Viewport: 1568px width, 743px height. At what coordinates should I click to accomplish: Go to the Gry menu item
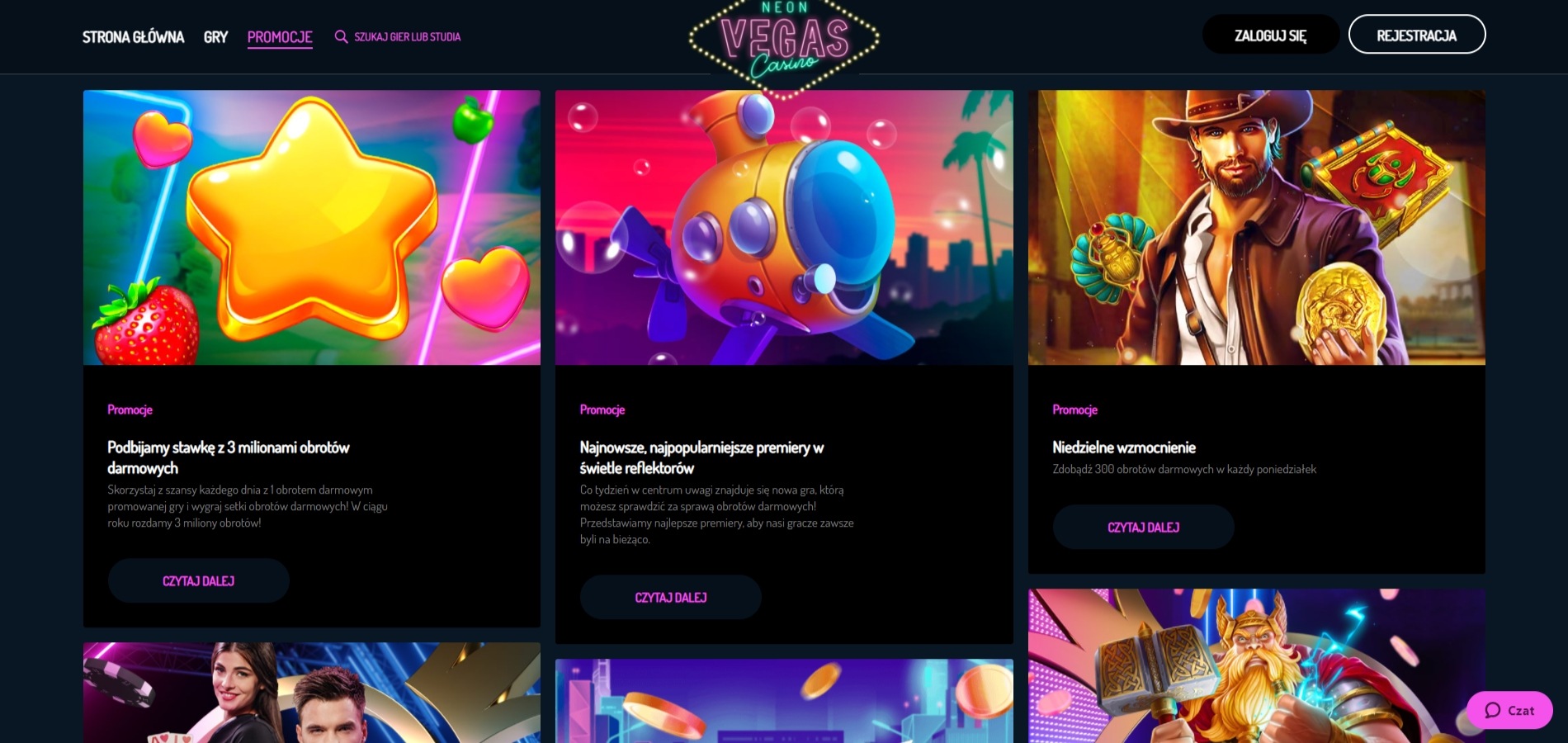[x=215, y=37]
